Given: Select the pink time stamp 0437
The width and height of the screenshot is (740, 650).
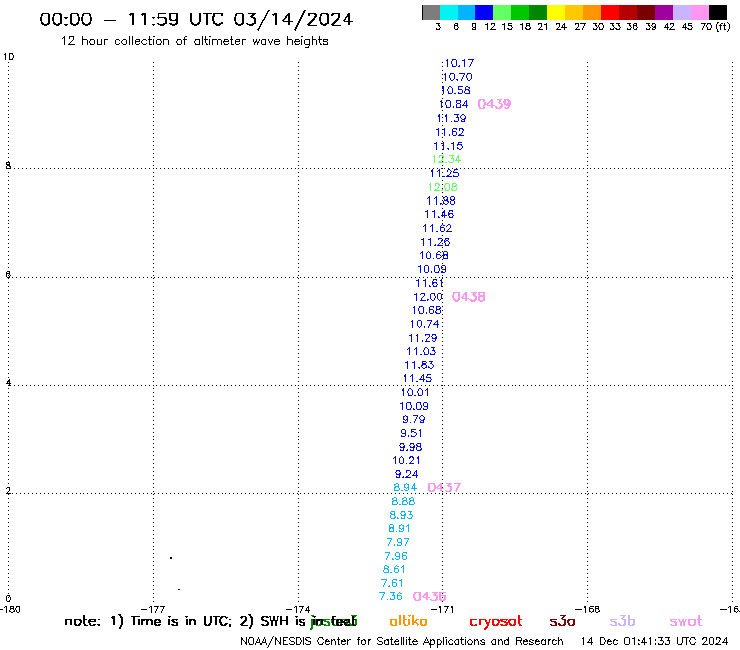Looking at the screenshot, I should coord(444,488).
